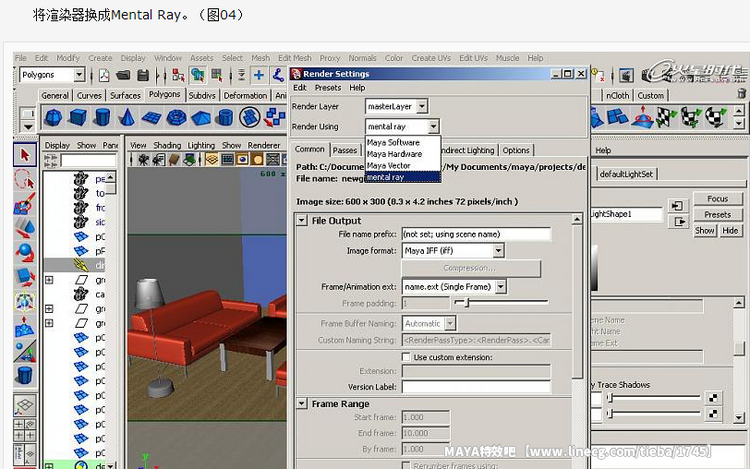Pick the Paint selection tool in toolbox
The height and width of the screenshot is (469, 750).
24,204
